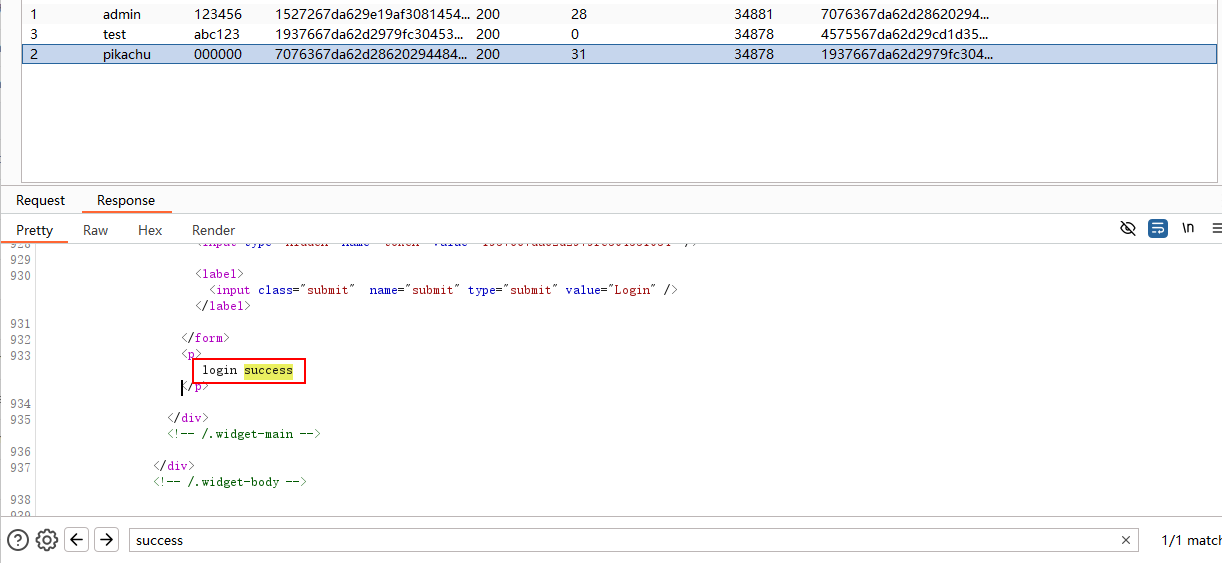Image resolution: width=1222 pixels, height=563 pixels.
Task: Click the value 31 in pikachu row
Action: pos(578,54)
